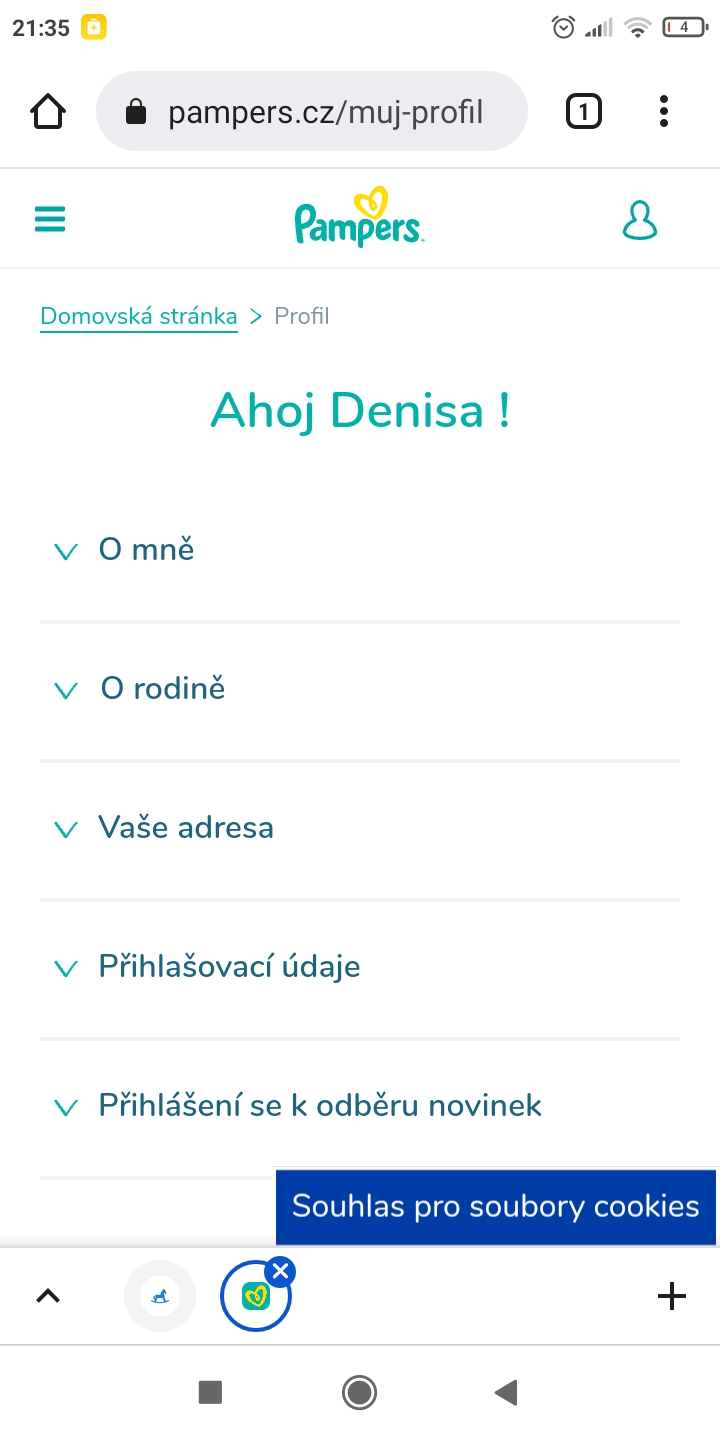Screen dimensions: 720x1440
Task: Open the tab switcher showing 1 tab
Action: tap(584, 111)
